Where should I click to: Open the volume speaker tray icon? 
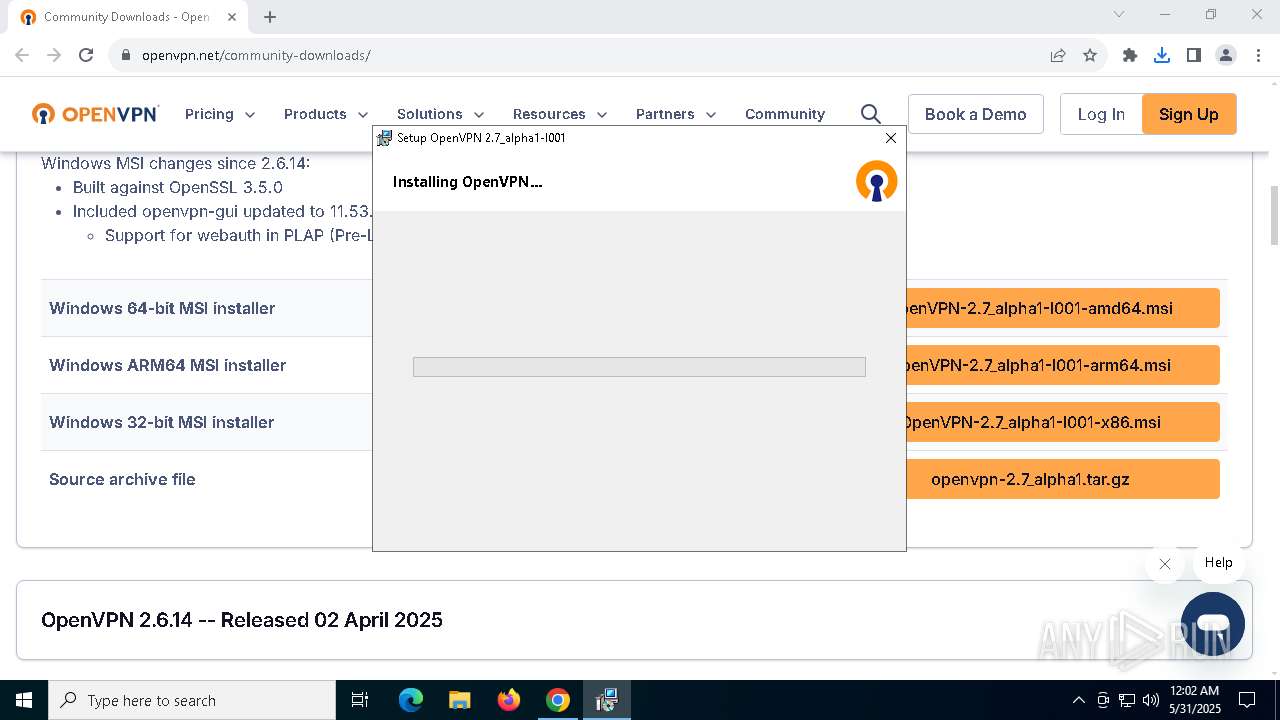click(x=1151, y=700)
